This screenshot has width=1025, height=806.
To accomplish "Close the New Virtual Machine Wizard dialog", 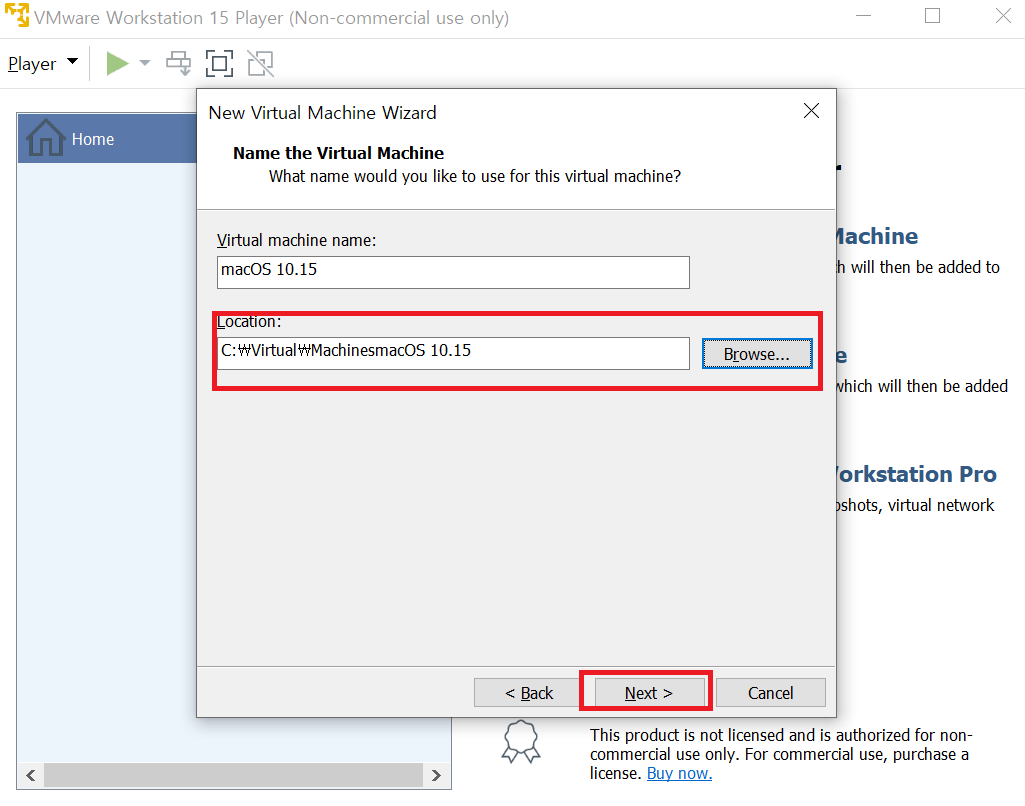I will [x=811, y=111].
